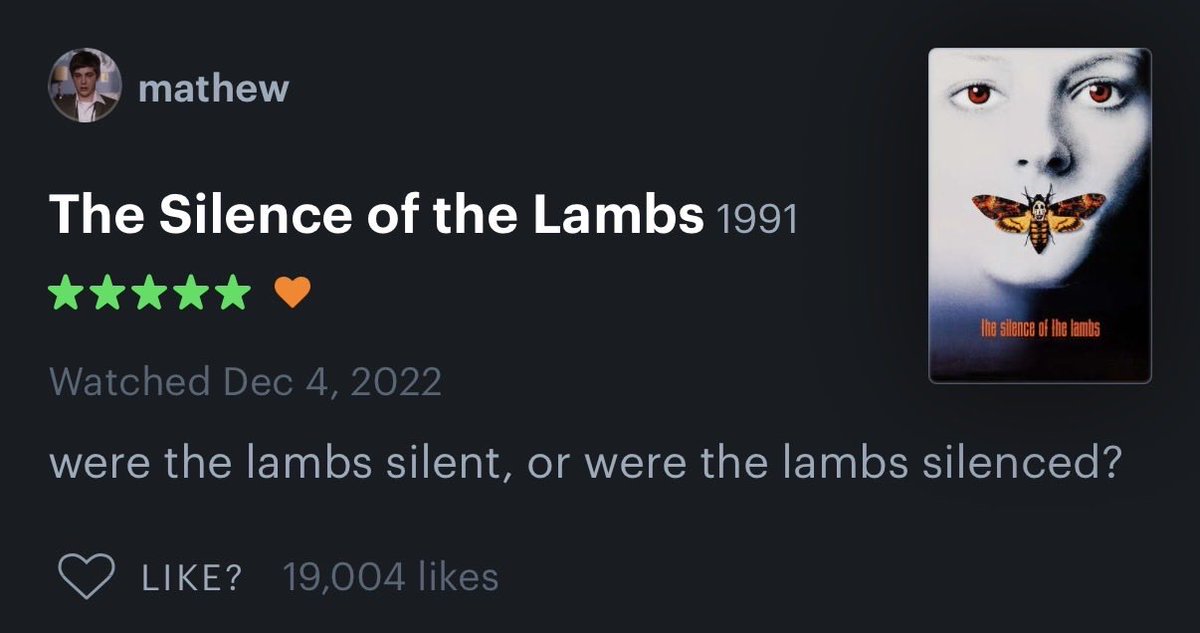Click the second green rating star
Image resolution: width=1200 pixels, height=633 pixels.
point(109,293)
